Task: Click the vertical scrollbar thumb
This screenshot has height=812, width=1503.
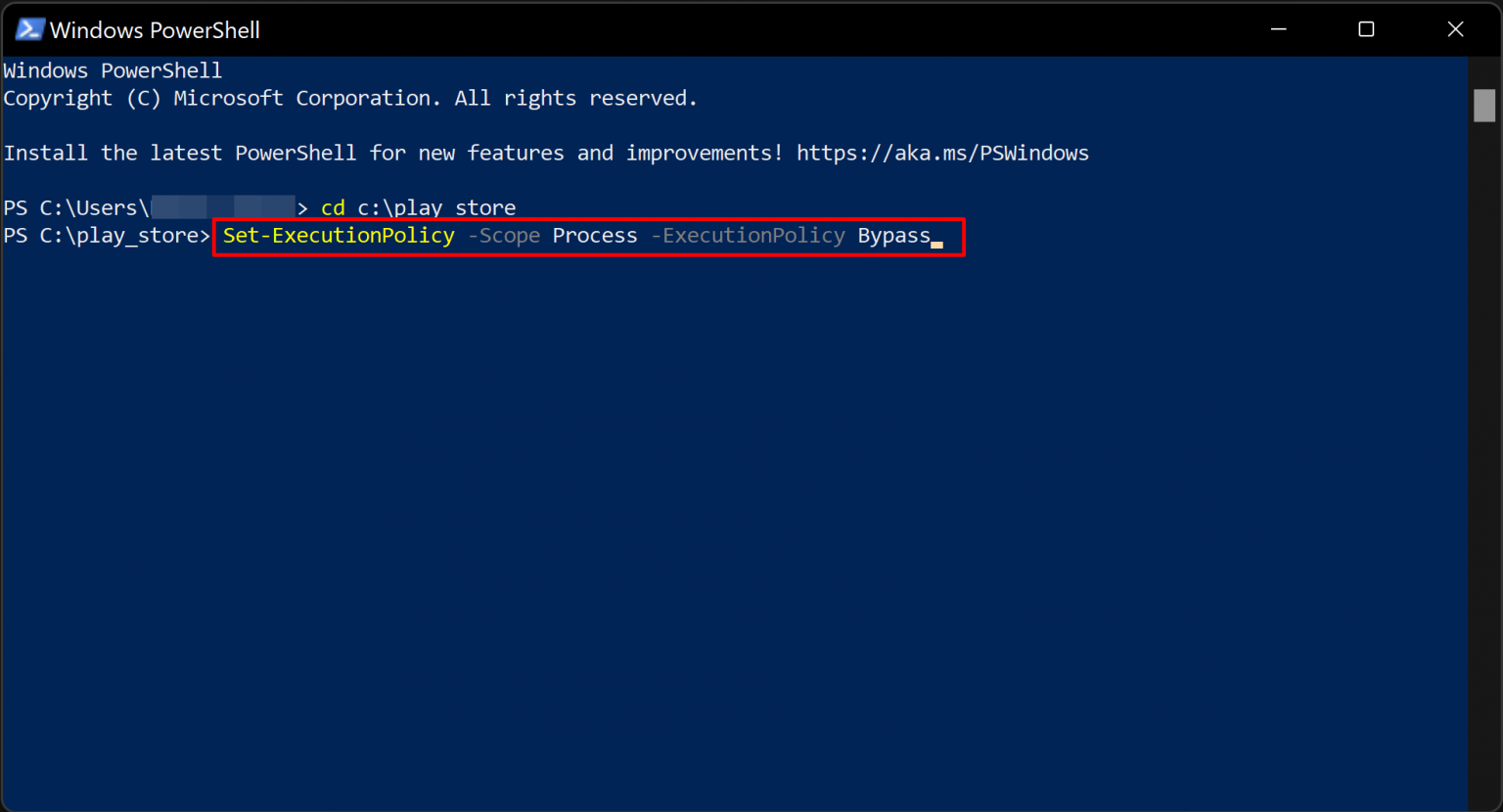Action: point(1484,106)
